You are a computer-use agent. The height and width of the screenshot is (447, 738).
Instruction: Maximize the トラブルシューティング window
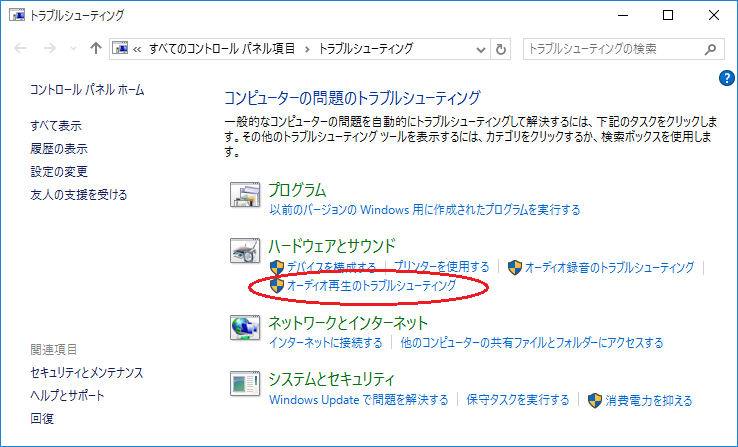[667, 15]
